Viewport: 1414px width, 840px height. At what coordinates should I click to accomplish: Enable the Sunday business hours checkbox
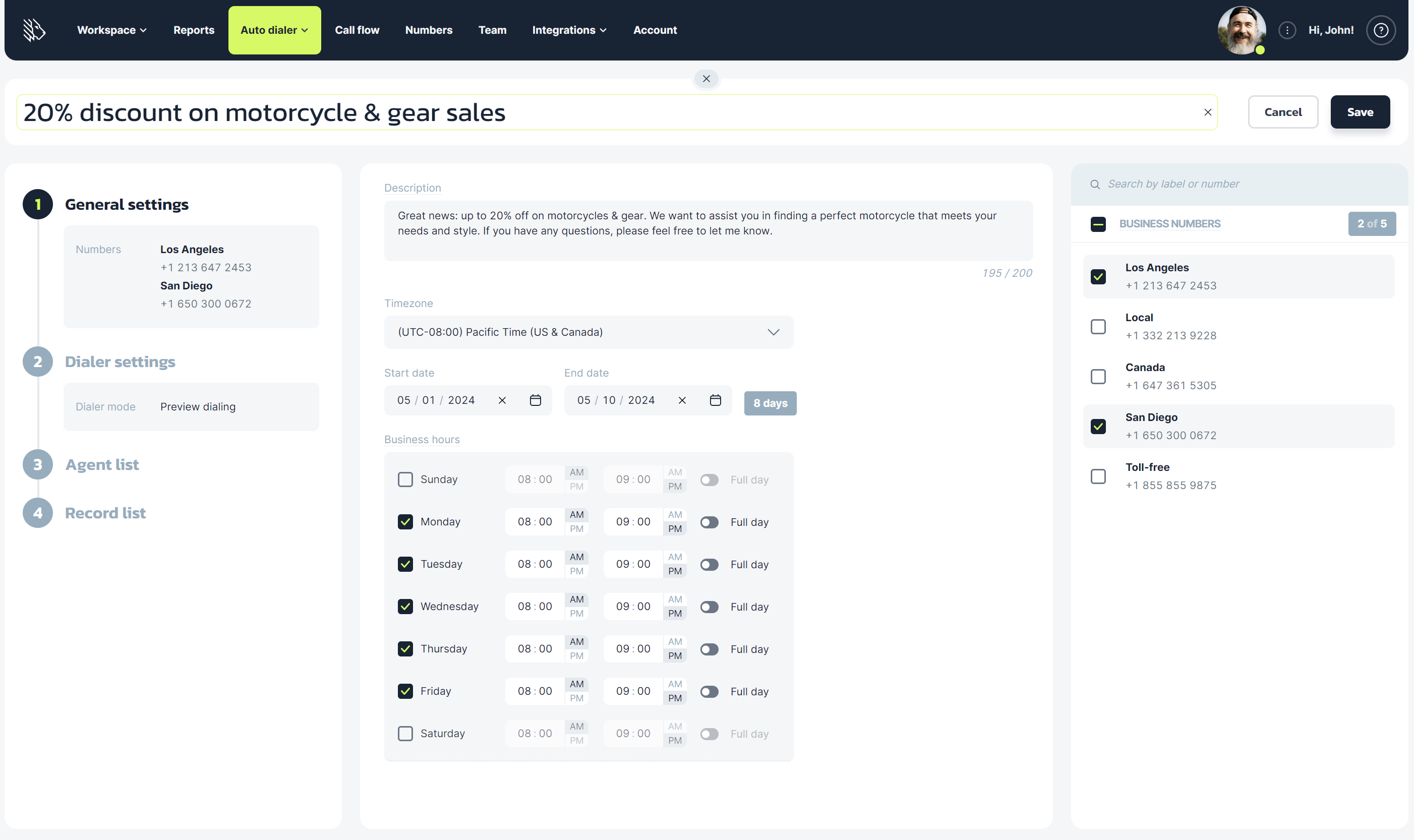(405, 479)
